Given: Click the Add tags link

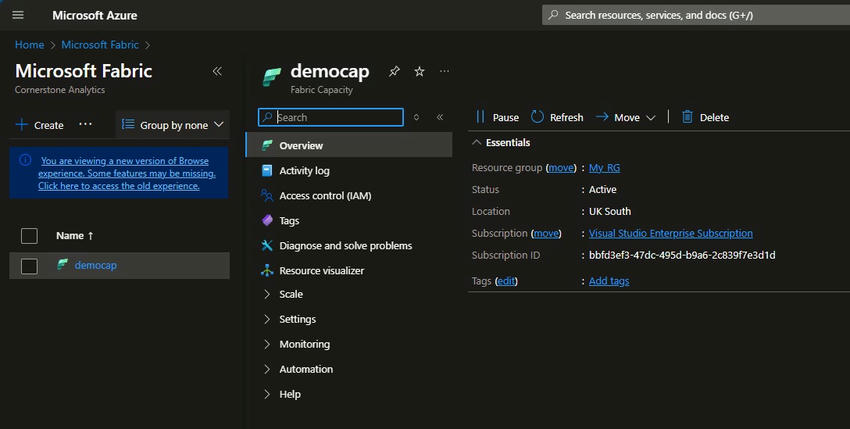Looking at the screenshot, I should (608, 281).
